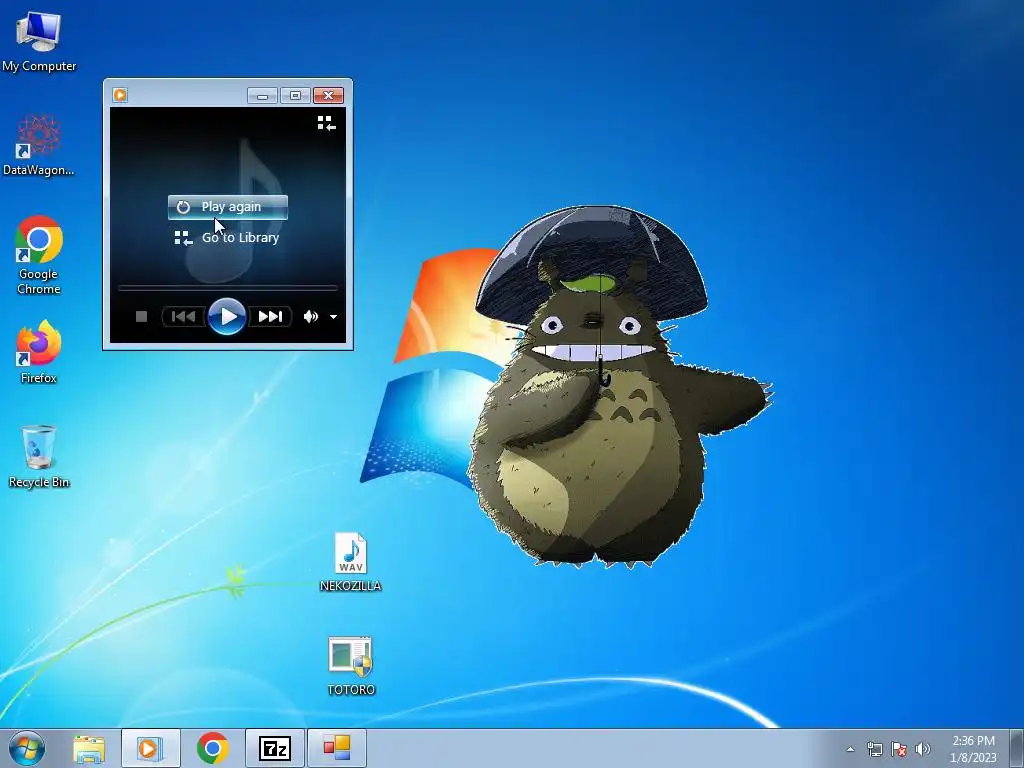Click Play again in media player
Image resolution: width=1024 pixels, height=768 pixels.
pos(227,207)
